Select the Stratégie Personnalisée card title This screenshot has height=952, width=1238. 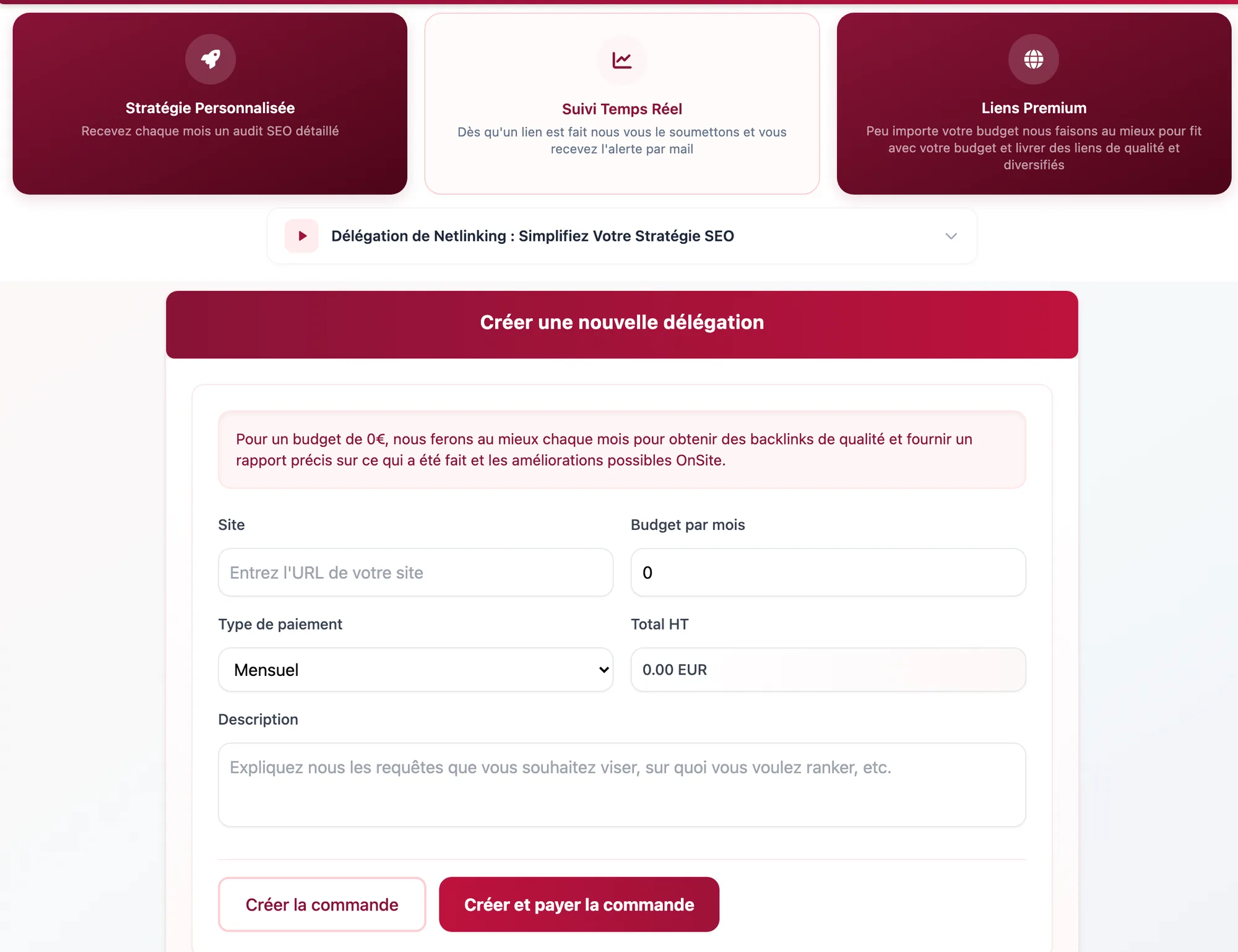[210, 108]
